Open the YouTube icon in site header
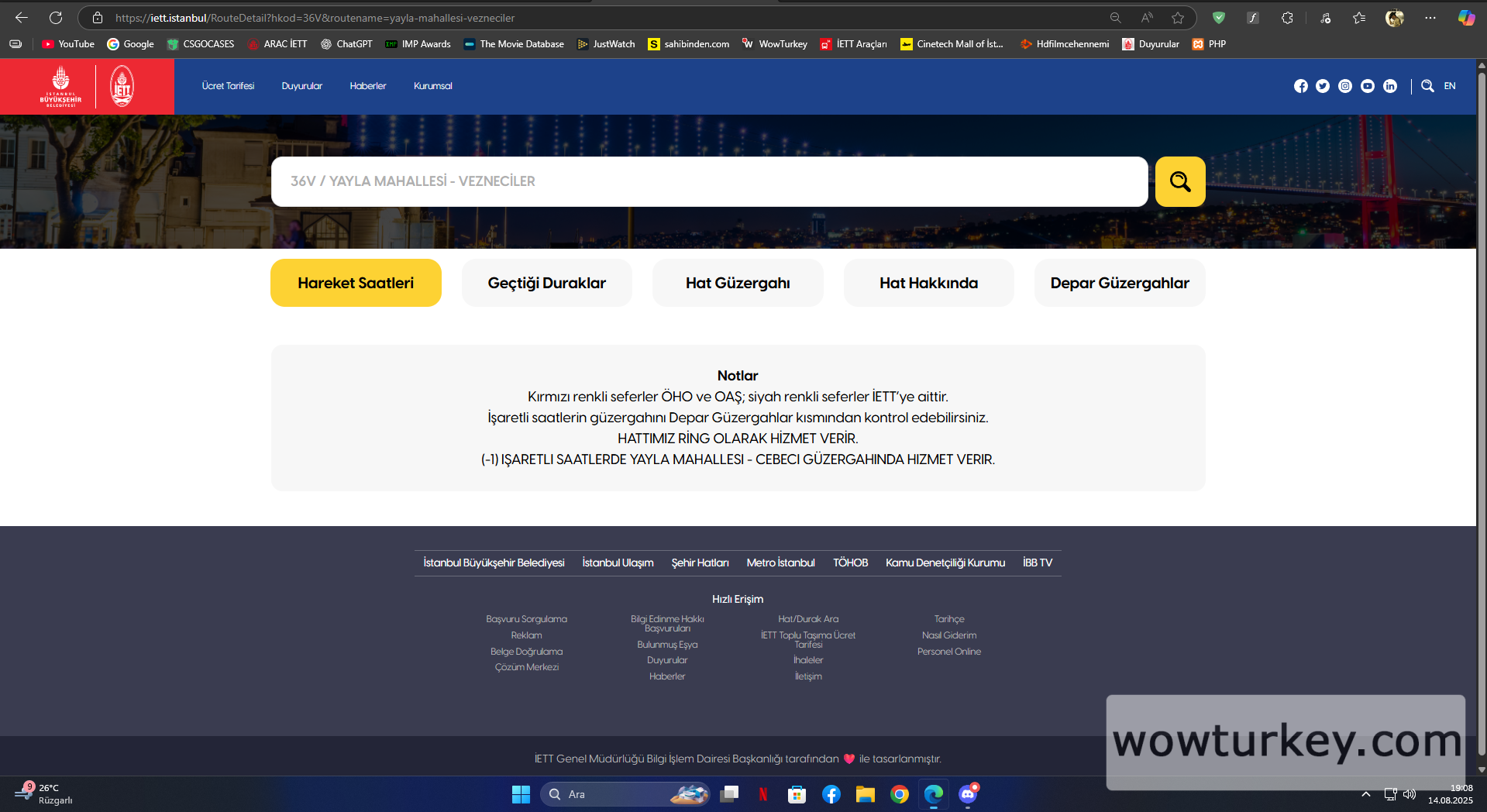Screen dimensions: 1487x812 coord(1368,86)
